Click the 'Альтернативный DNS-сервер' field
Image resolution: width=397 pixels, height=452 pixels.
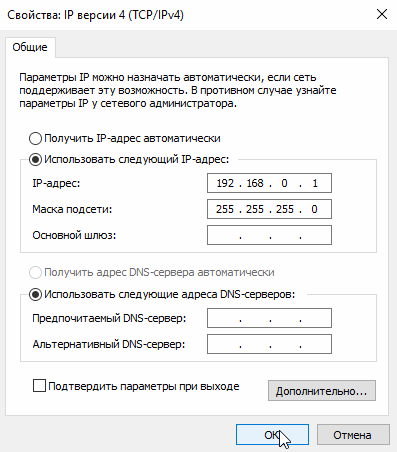click(x=269, y=344)
